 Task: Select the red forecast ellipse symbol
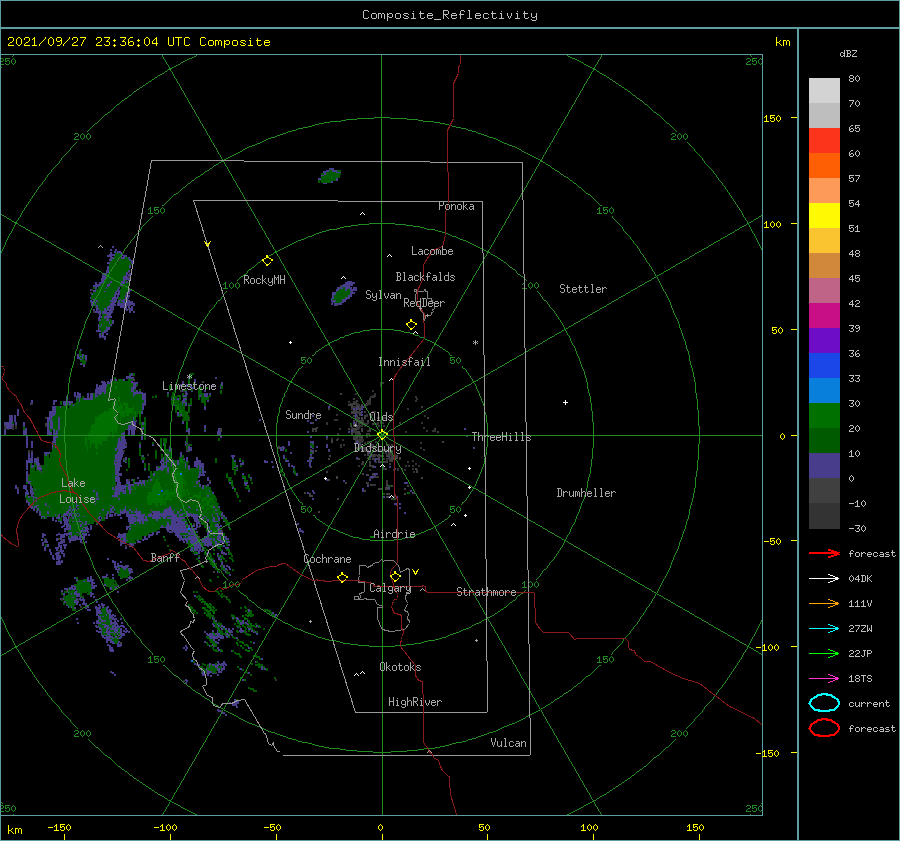(x=824, y=728)
